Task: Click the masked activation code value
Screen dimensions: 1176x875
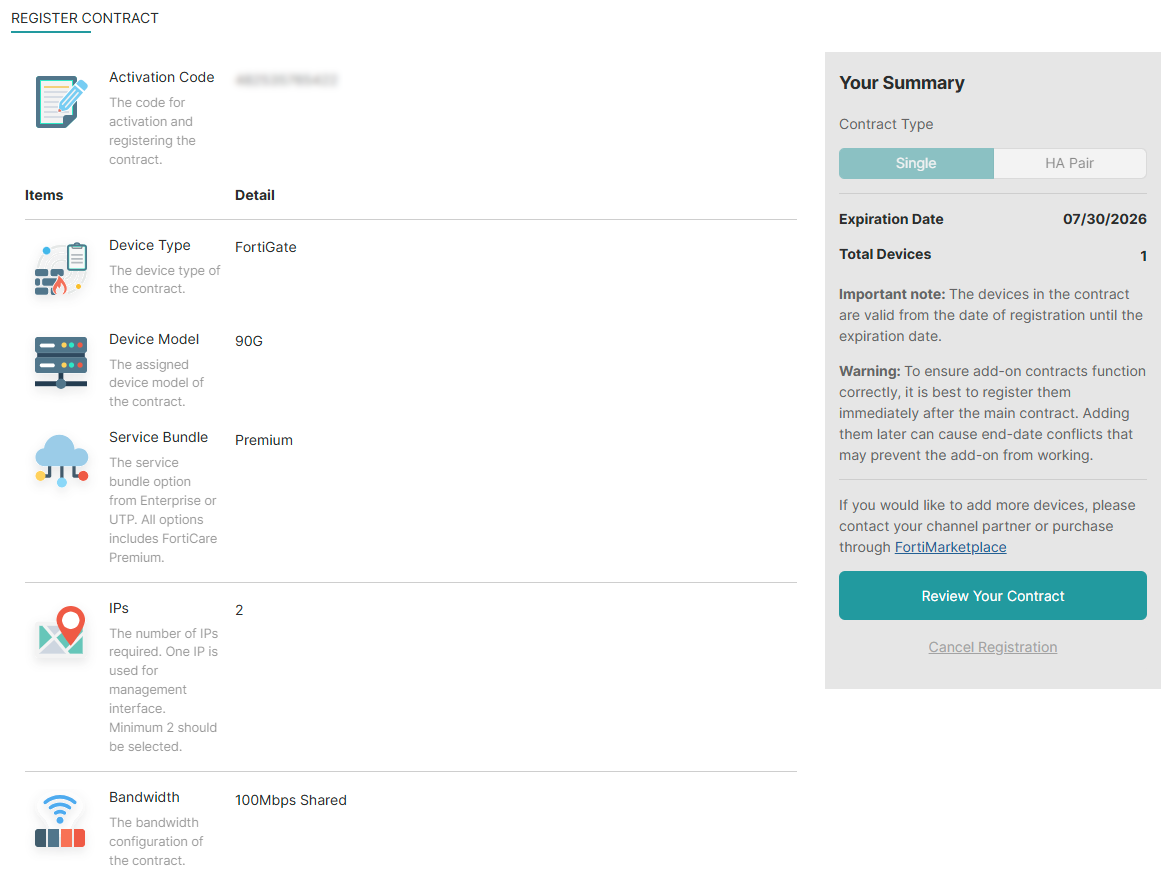Action: [x=287, y=80]
